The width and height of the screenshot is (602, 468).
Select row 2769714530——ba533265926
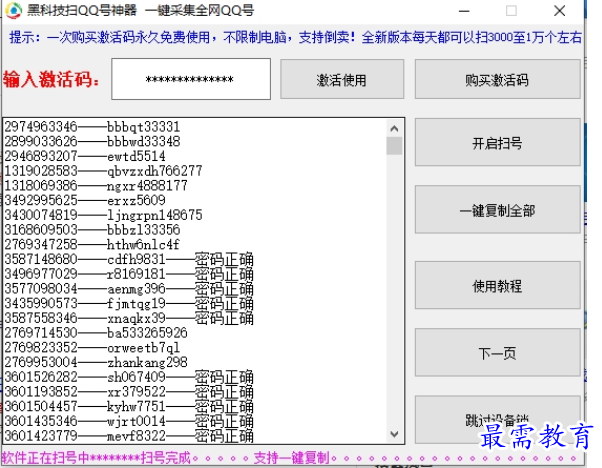(x=96, y=333)
